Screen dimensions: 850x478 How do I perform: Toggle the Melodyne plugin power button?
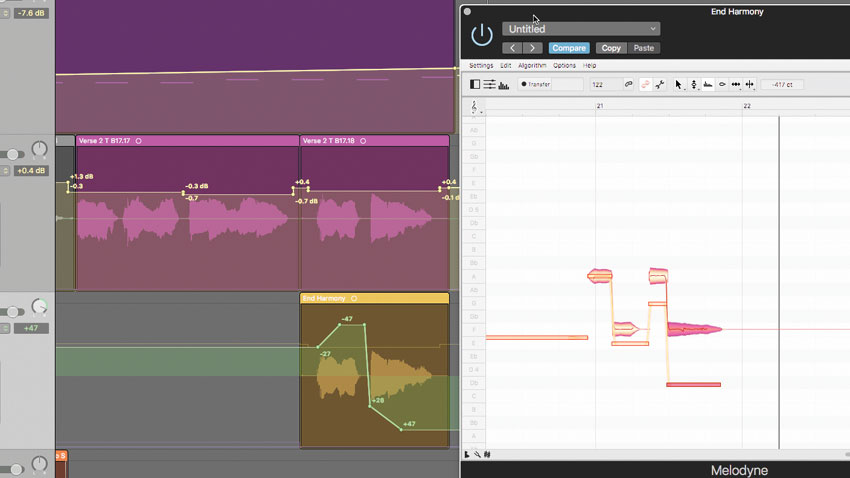click(481, 35)
